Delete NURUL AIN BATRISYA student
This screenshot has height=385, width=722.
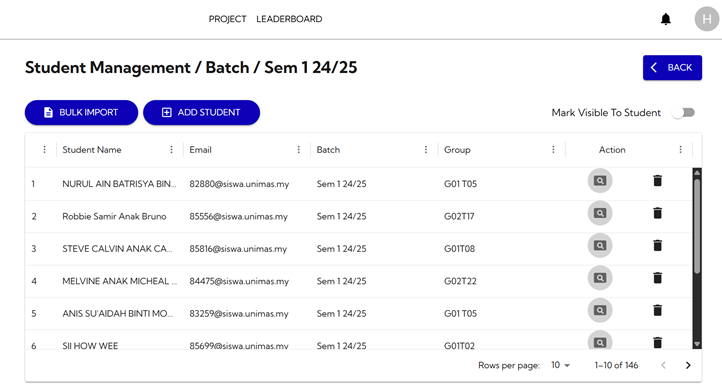pyautogui.click(x=658, y=181)
